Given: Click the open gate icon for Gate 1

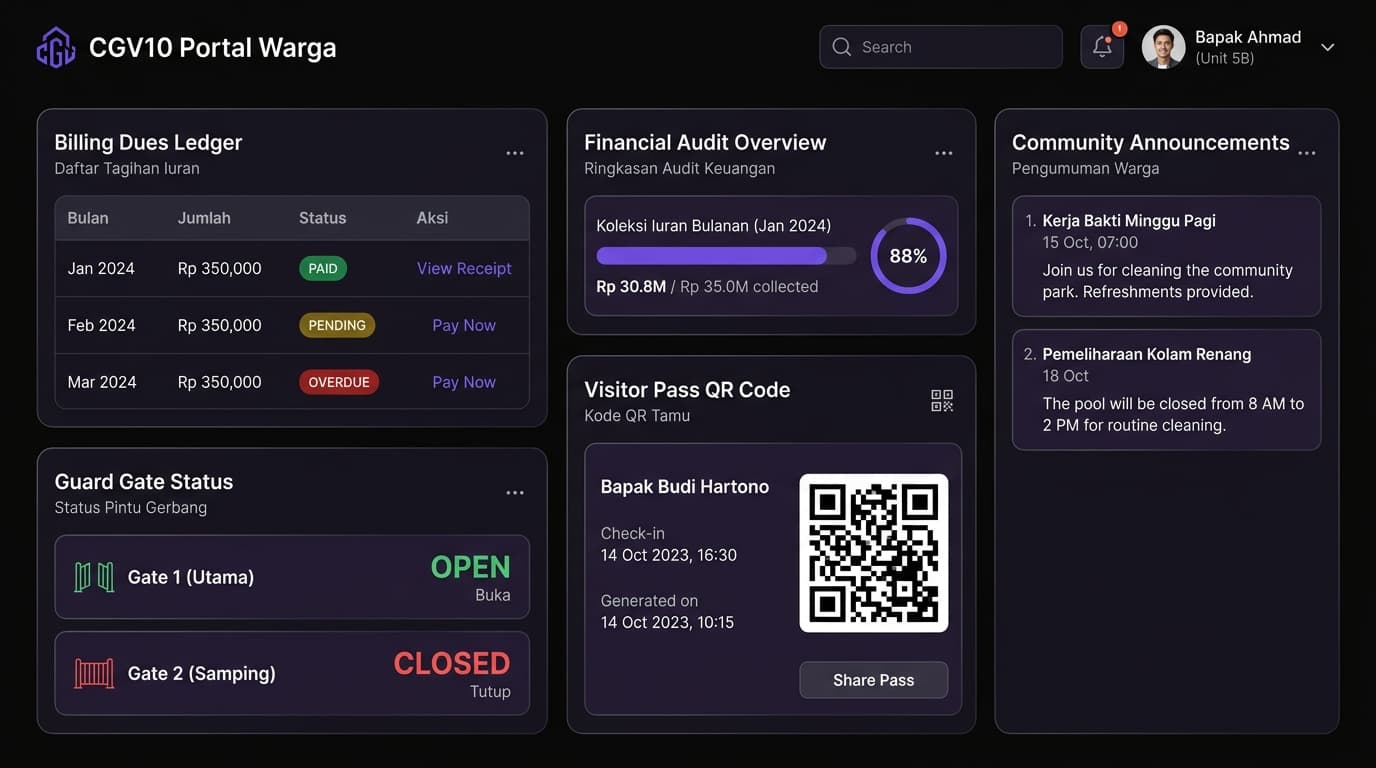Looking at the screenshot, I should (94, 577).
